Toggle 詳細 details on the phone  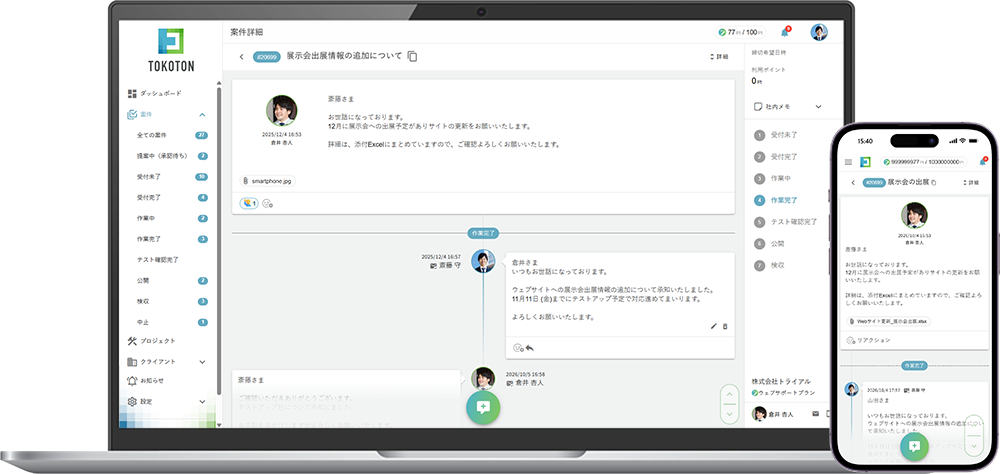tap(969, 182)
